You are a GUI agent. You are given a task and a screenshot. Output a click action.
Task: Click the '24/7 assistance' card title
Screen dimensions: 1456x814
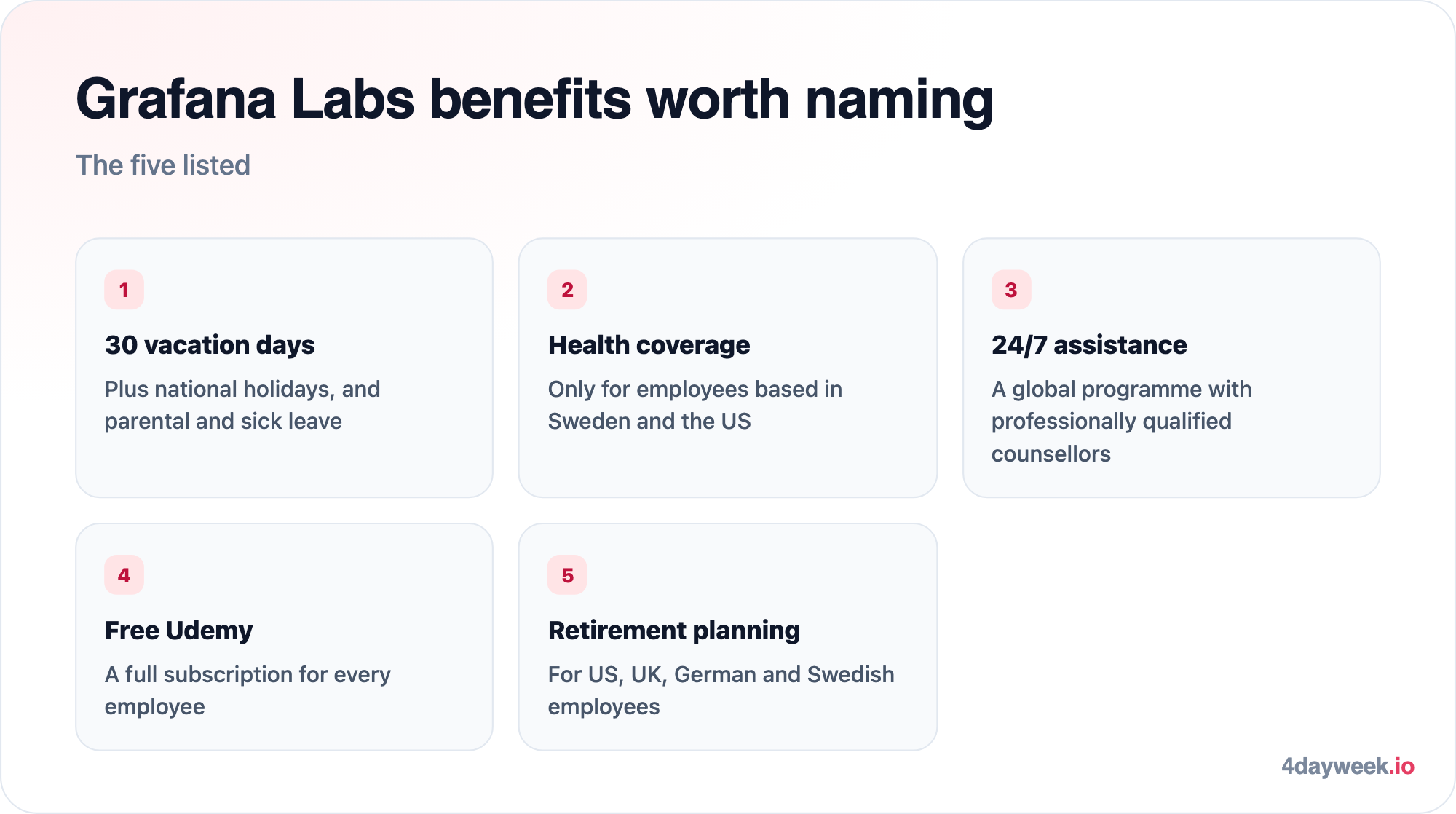point(1089,345)
